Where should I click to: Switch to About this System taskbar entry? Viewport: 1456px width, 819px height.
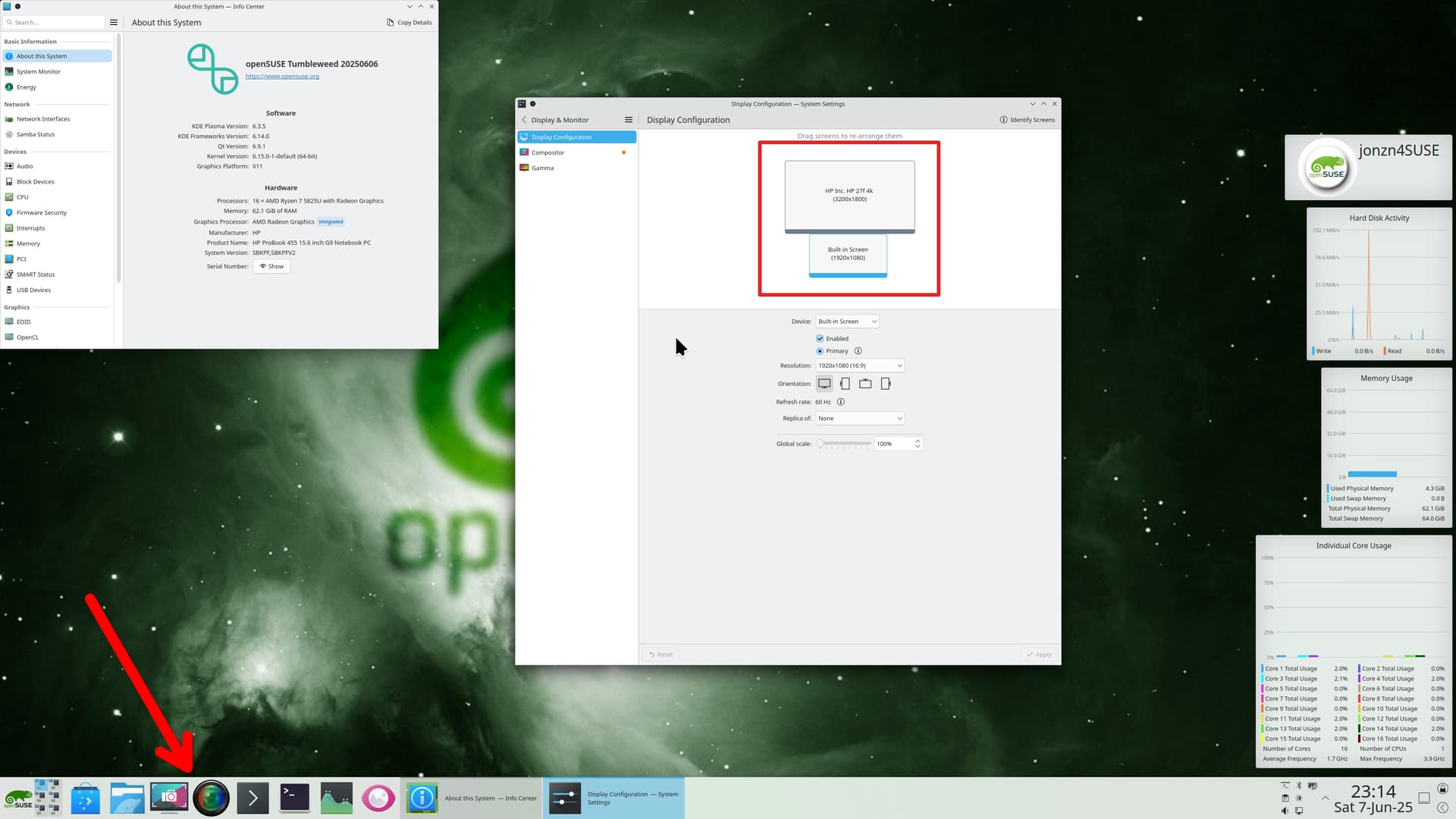471,798
